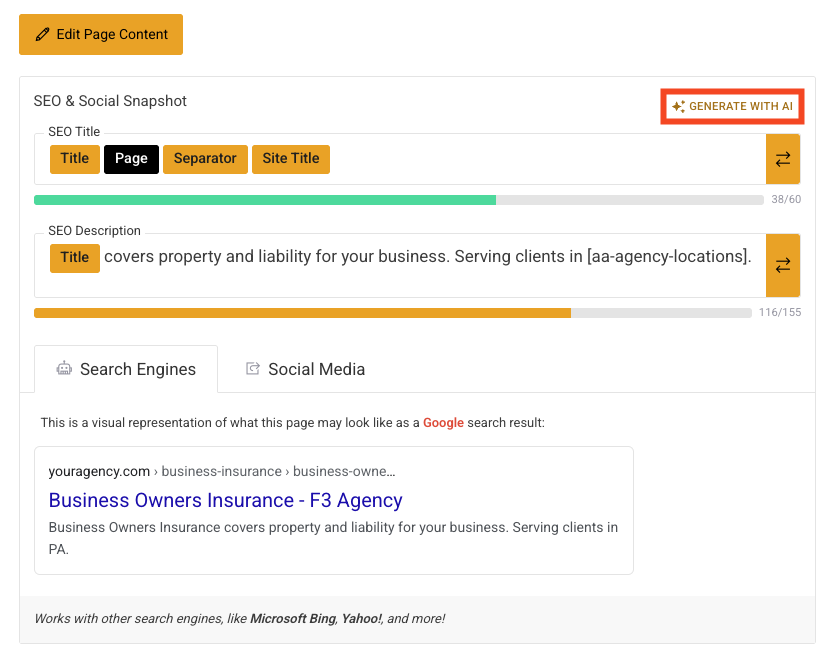The width and height of the screenshot is (833, 669).
Task: Select the Separator tag in SEO Title
Action: (x=205, y=159)
